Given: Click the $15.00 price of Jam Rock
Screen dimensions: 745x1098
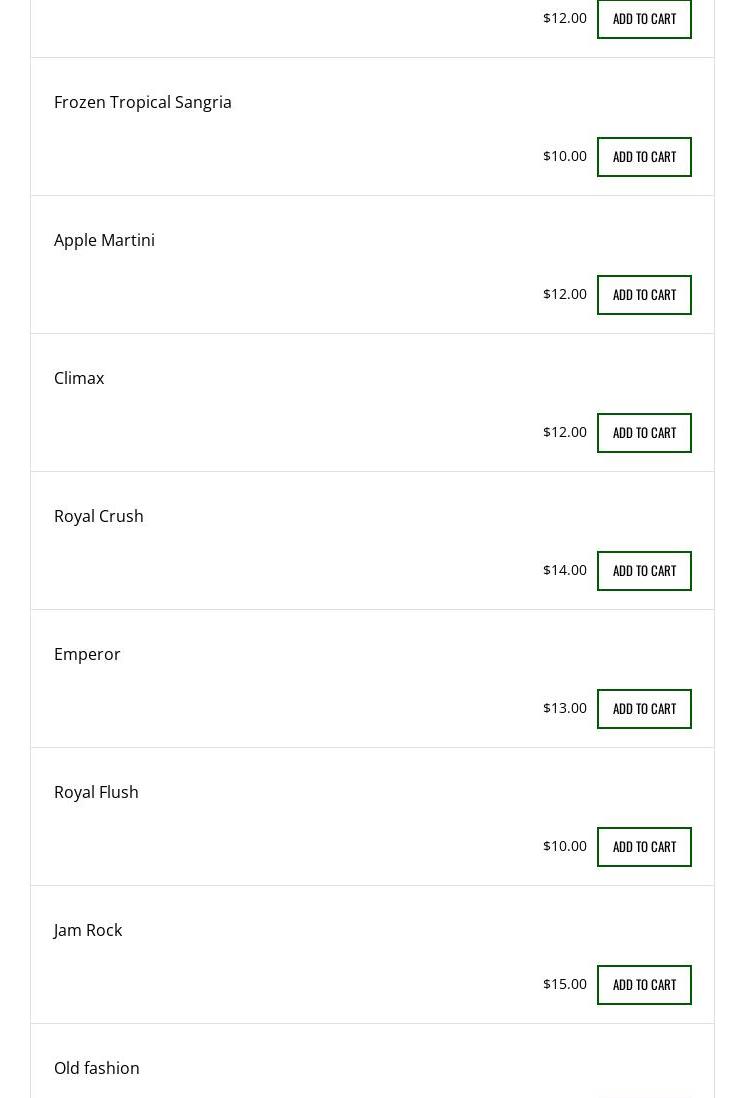Looking at the screenshot, I should [x=564, y=984].
